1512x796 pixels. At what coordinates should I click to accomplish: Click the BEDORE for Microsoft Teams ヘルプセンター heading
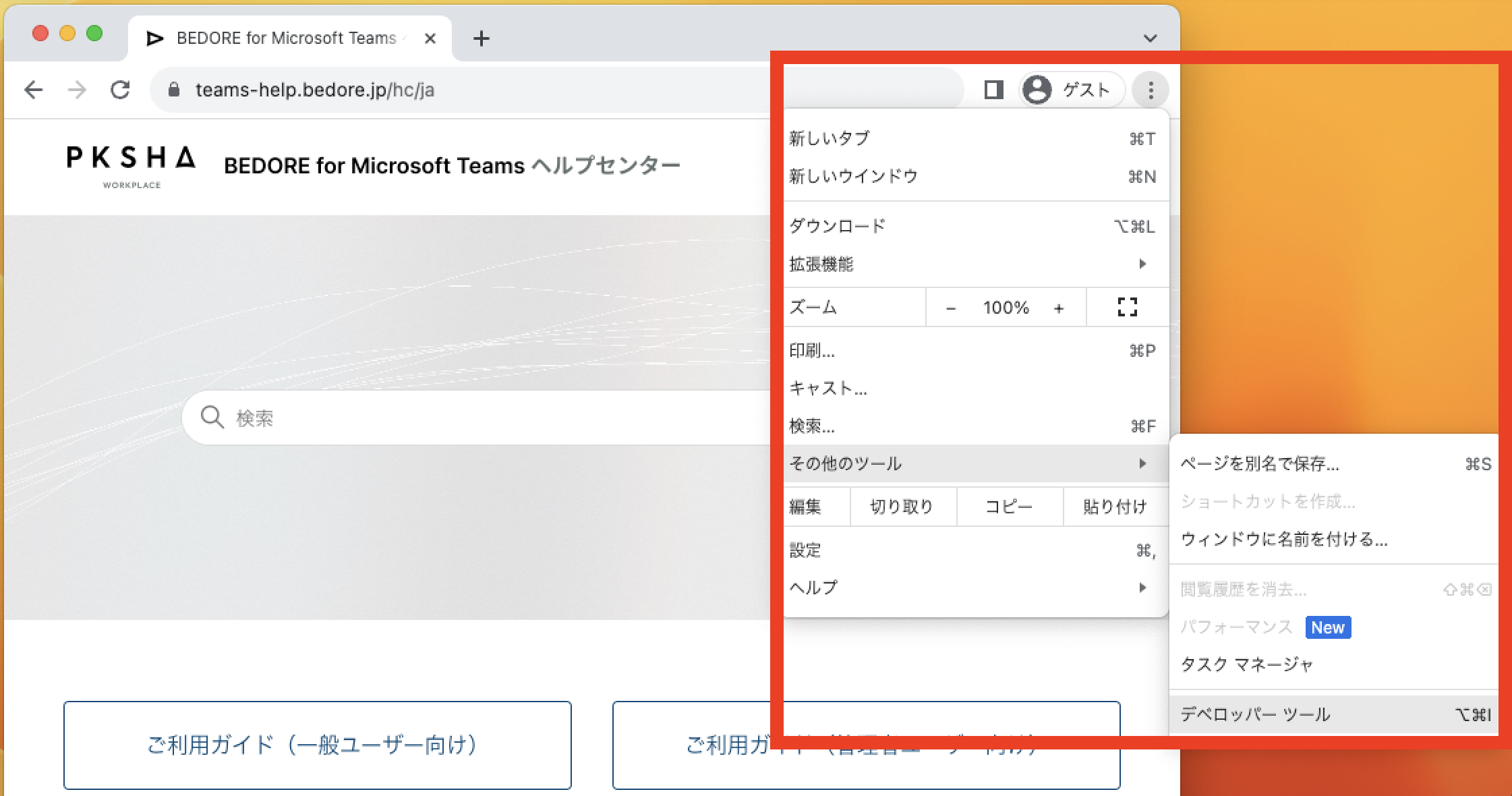coord(452,166)
